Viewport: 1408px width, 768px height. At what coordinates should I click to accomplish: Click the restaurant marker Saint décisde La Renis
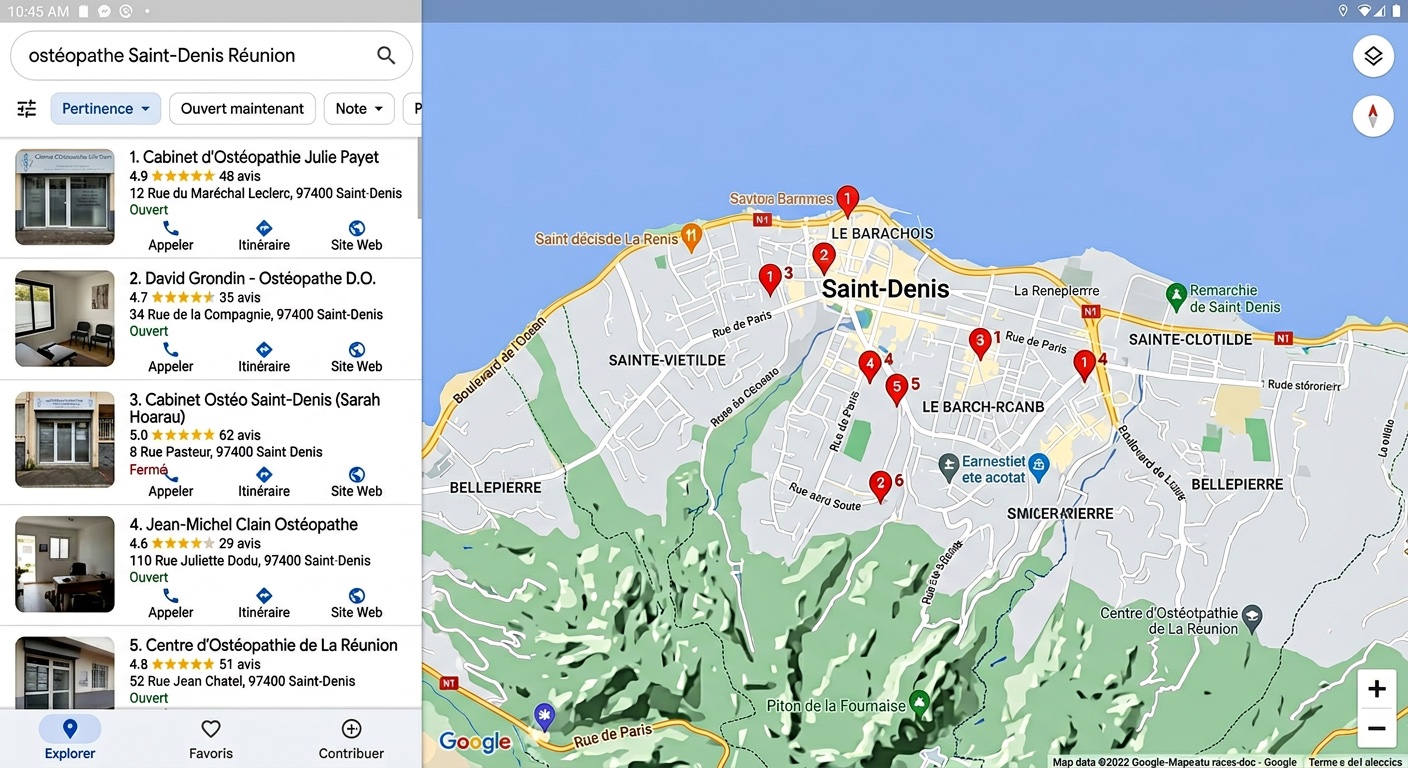point(692,237)
